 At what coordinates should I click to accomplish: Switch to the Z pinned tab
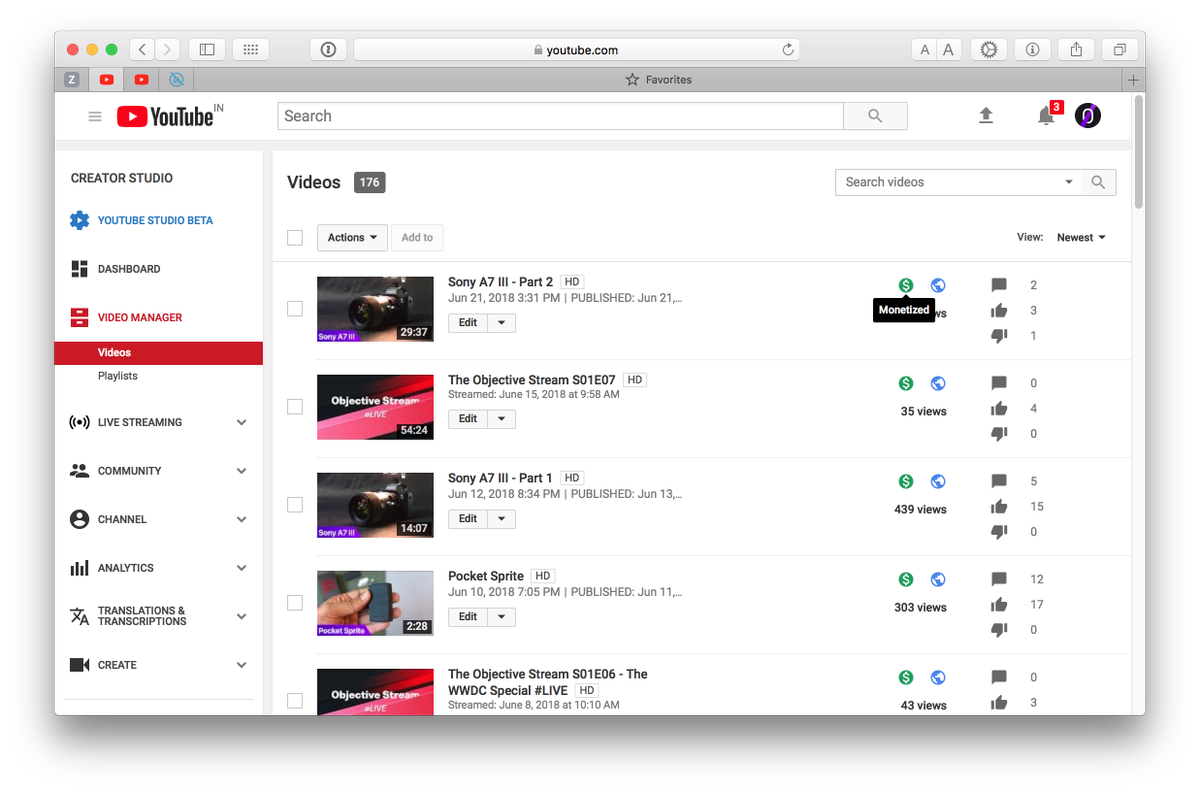[71, 80]
